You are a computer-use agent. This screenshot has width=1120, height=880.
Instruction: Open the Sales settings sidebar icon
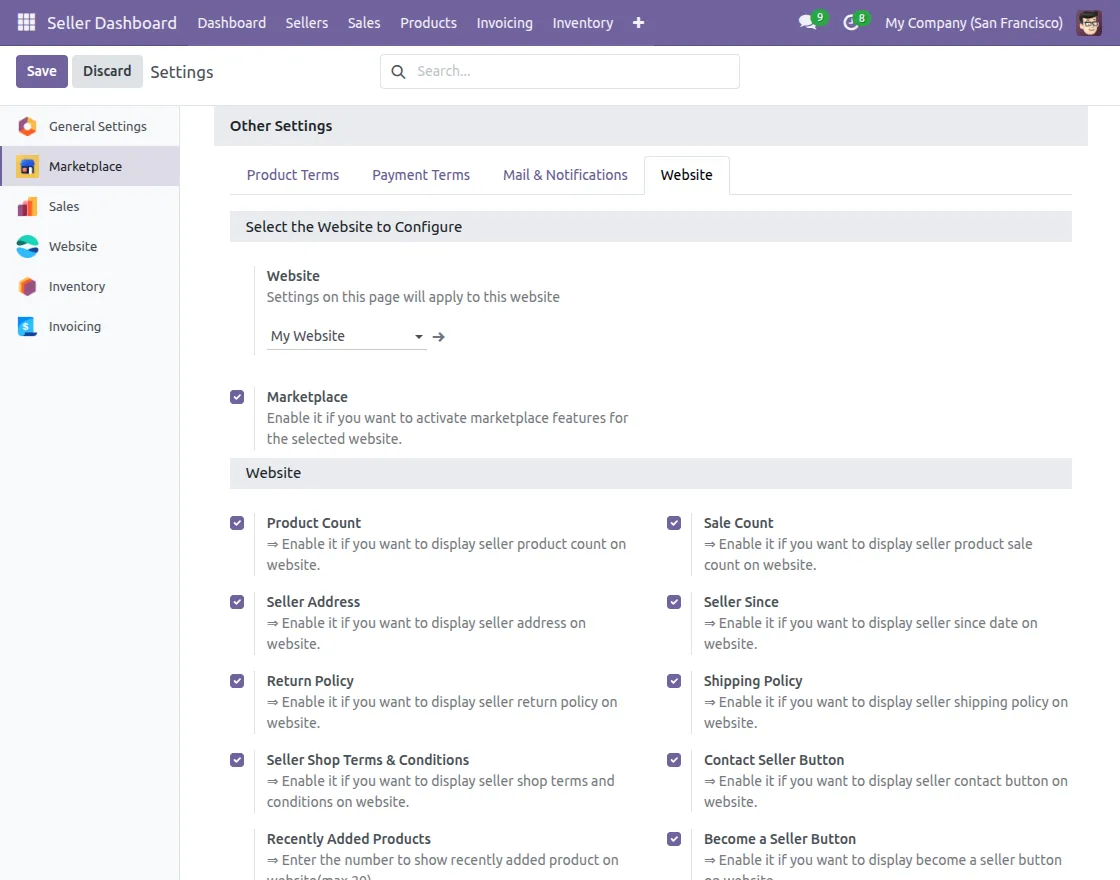pyautogui.click(x=27, y=206)
